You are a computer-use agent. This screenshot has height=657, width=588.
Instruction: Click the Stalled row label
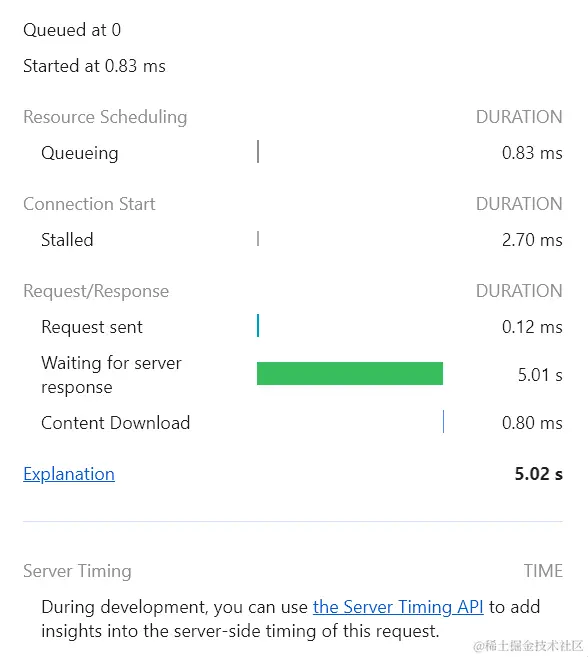point(67,240)
